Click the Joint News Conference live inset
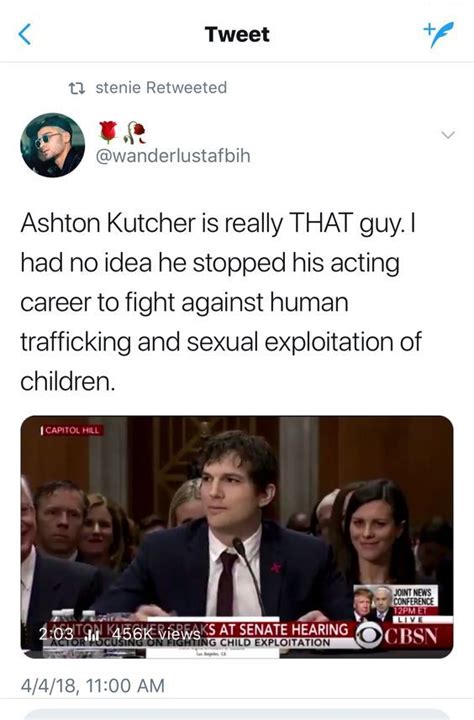Image resolution: width=474 pixels, height=720 pixels. [x=396, y=603]
